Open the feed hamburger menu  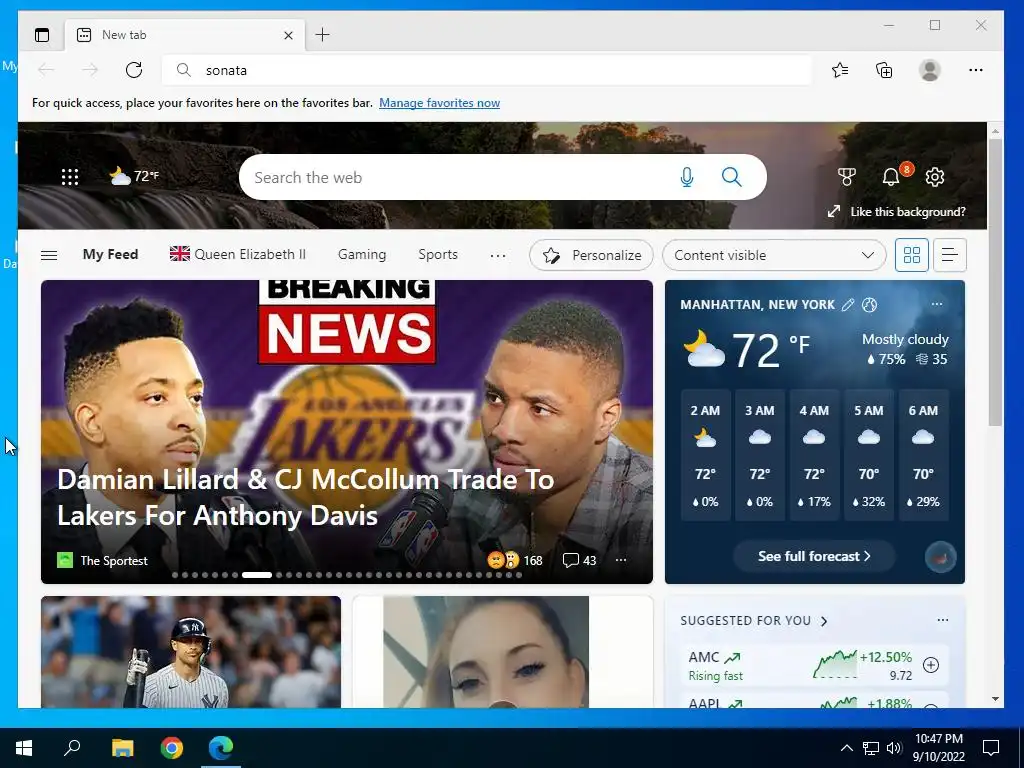point(49,255)
